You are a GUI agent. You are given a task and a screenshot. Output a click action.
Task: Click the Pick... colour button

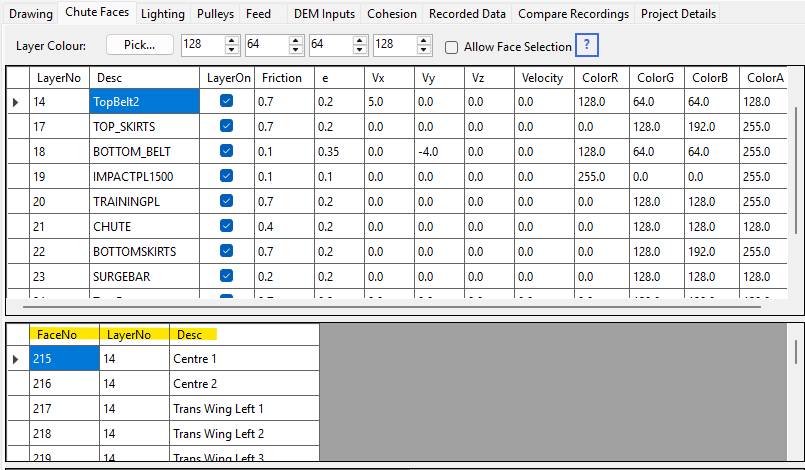coord(140,45)
